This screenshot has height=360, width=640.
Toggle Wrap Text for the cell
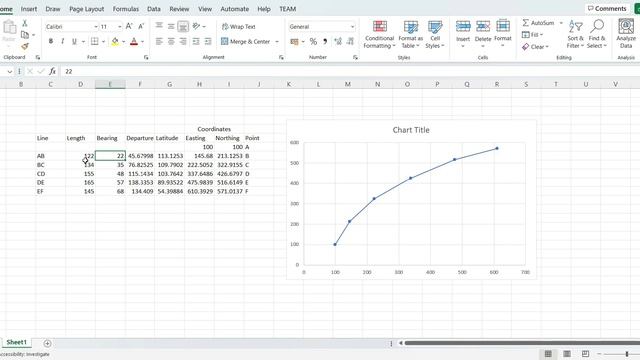tap(239, 27)
